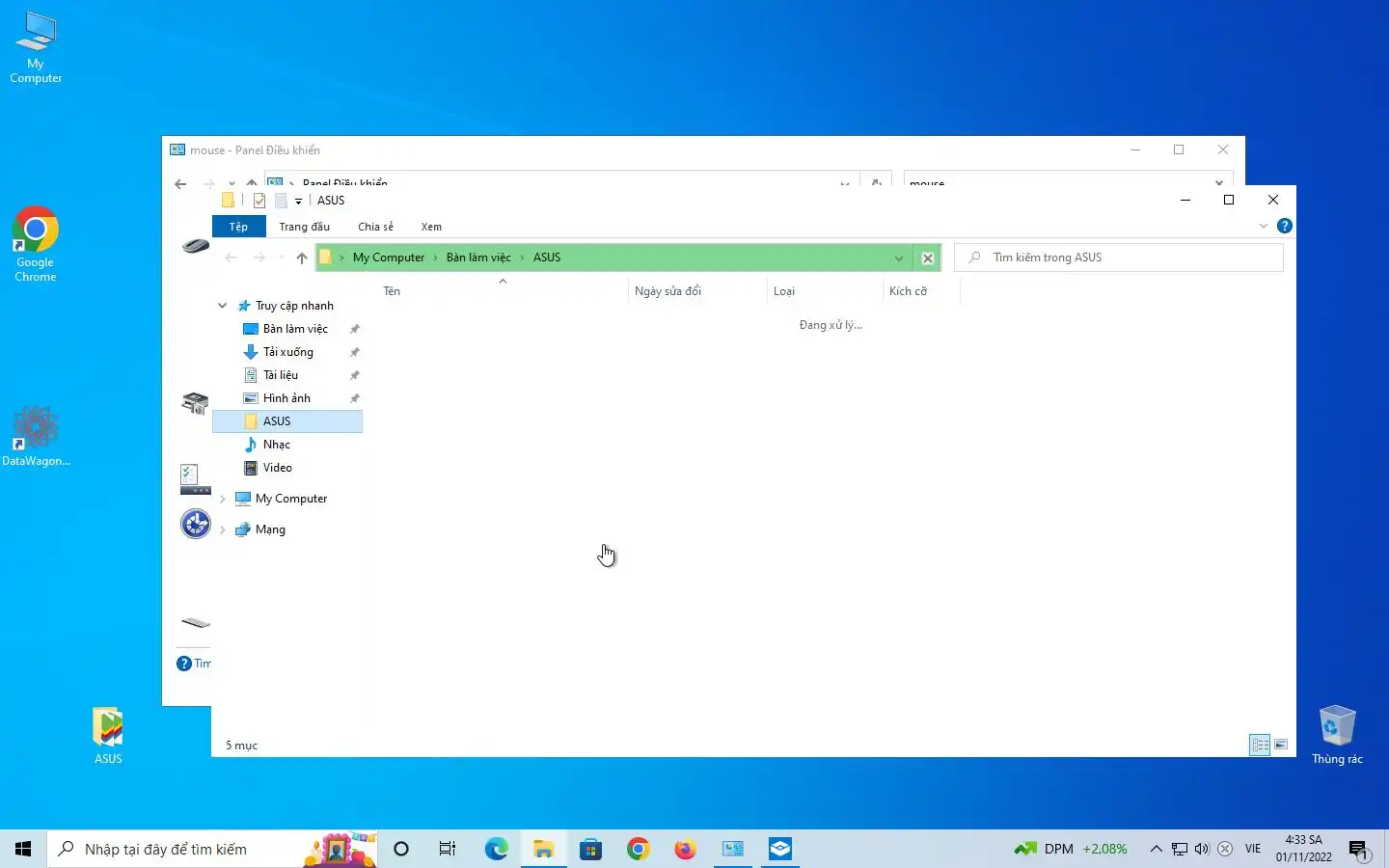Open Microsoft Store from the taskbar

(590, 849)
